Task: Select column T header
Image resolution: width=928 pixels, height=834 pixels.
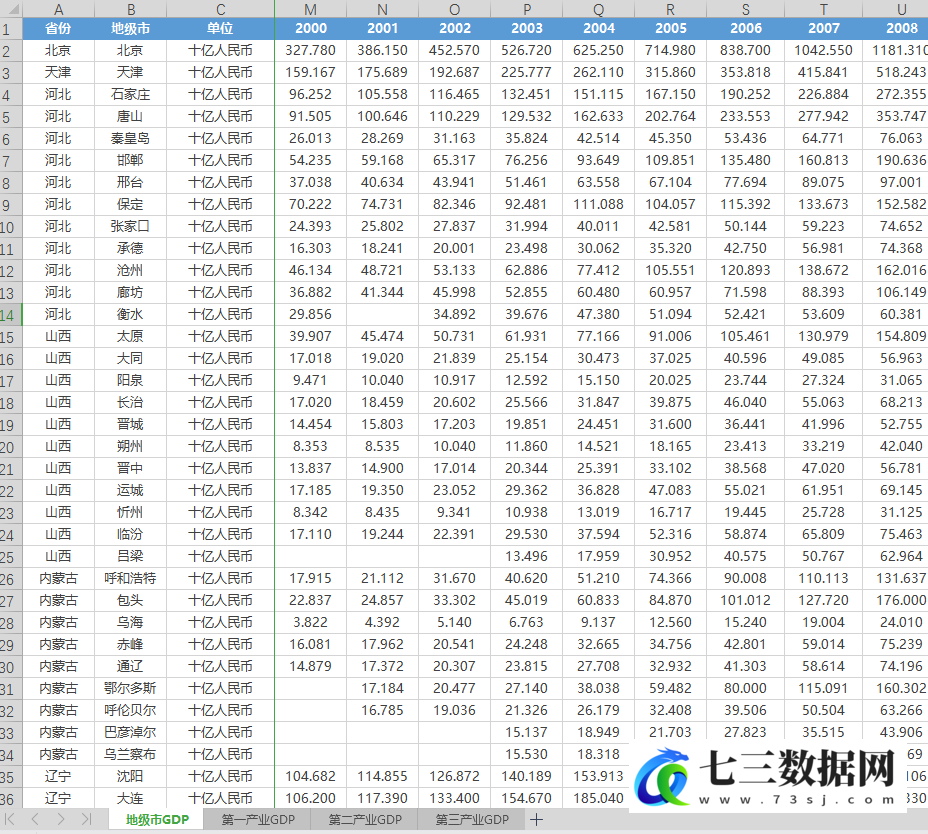Action: (823, 9)
